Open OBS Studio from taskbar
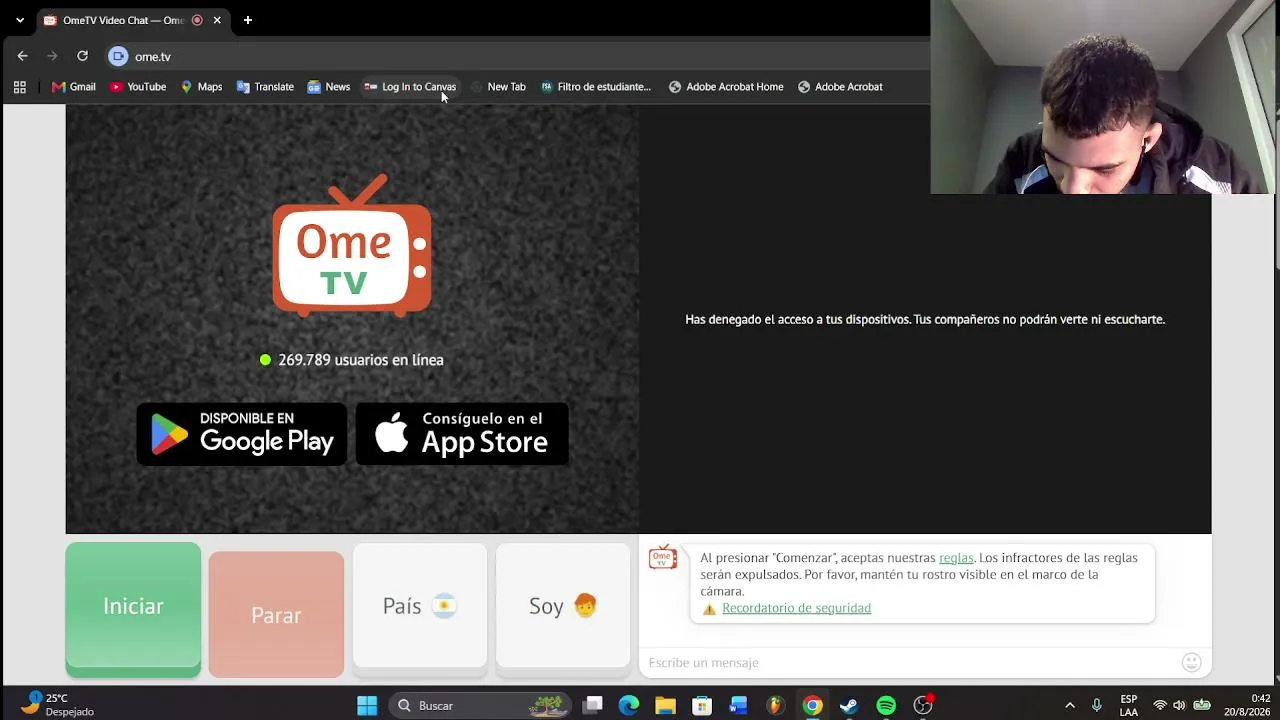Viewport: 1280px width, 720px height. pyautogui.click(x=923, y=706)
